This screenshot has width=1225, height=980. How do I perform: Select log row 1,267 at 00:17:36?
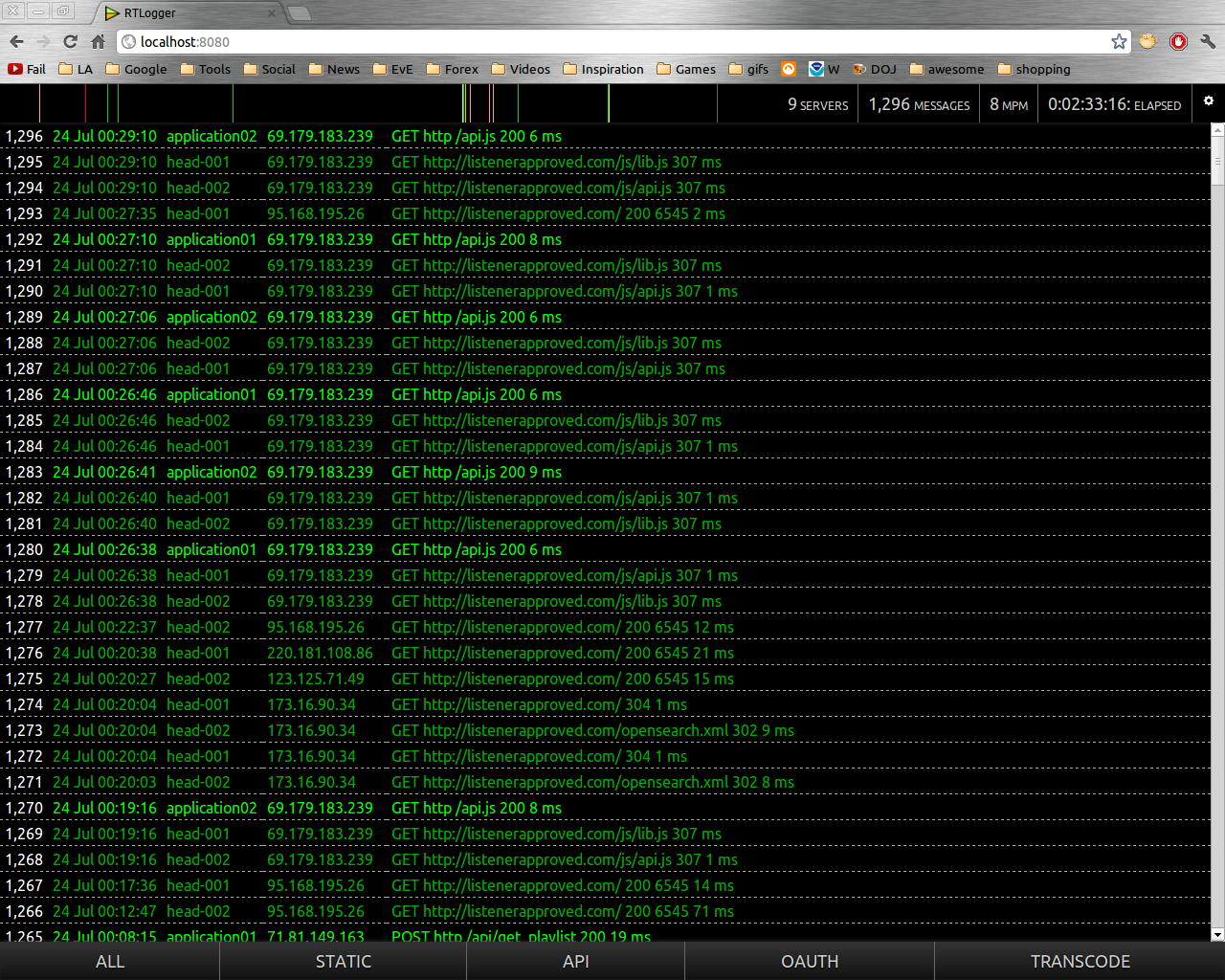(x=605, y=885)
